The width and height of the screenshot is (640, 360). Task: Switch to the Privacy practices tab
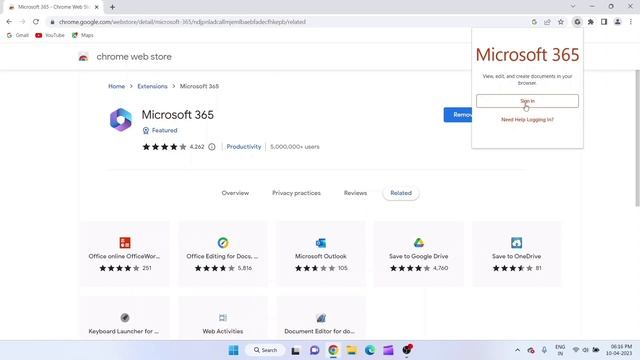[296, 193]
